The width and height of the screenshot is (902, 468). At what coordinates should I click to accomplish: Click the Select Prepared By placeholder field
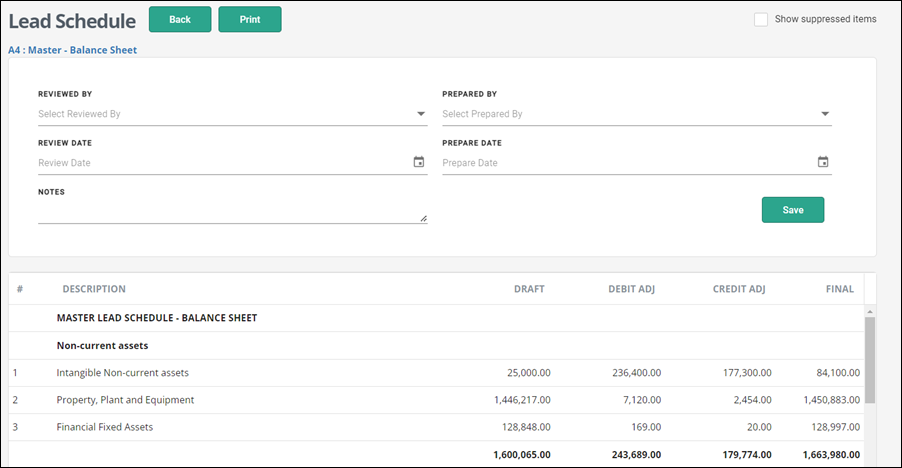pos(637,114)
